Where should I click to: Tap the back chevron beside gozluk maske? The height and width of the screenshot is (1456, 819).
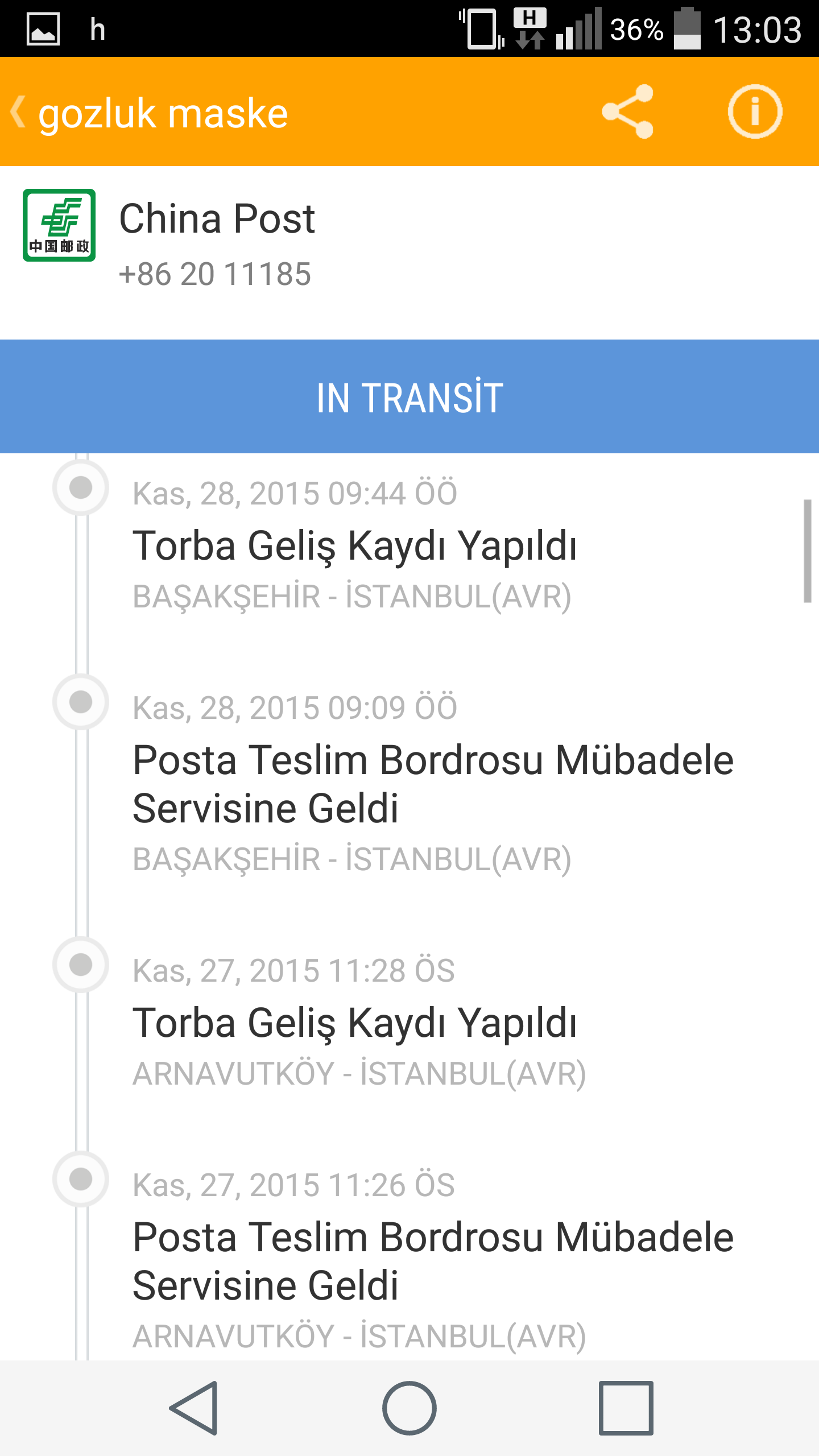pos(18,112)
